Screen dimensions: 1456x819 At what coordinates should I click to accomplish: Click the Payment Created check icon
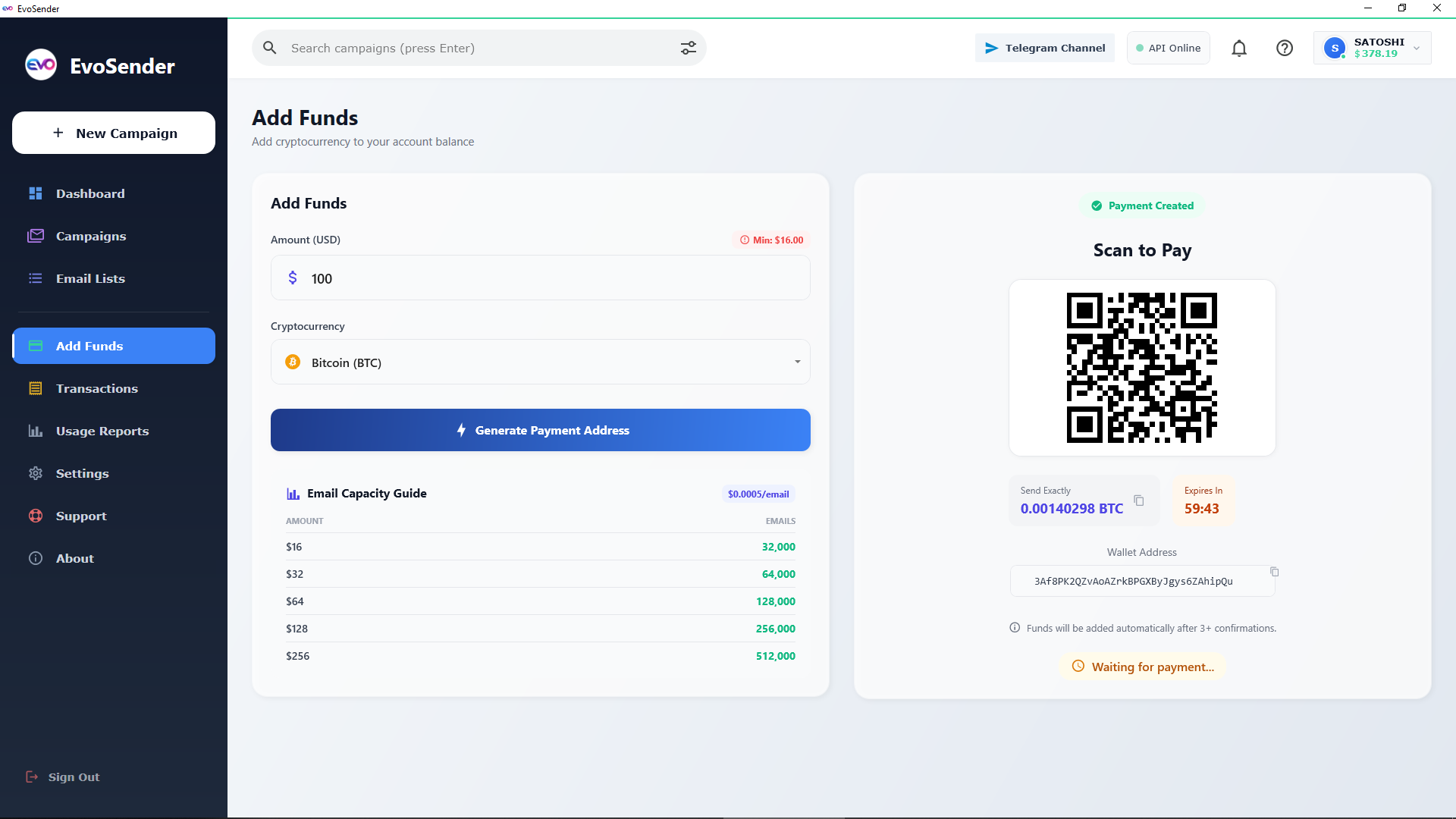pyautogui.click(x=1097, y=206)
